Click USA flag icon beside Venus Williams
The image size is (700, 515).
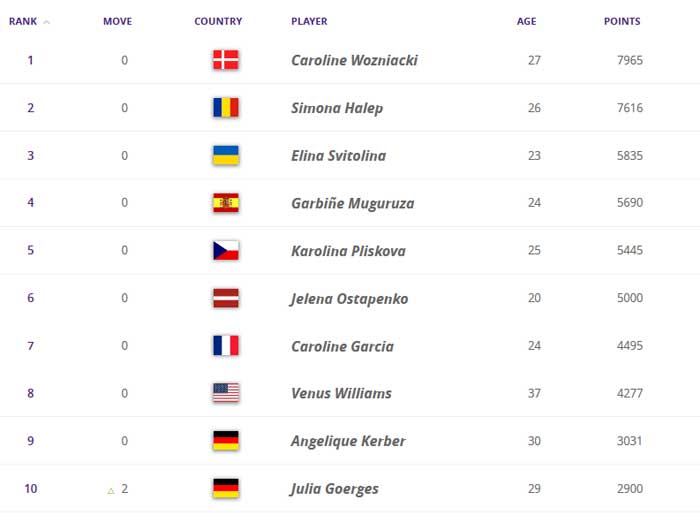225,393
